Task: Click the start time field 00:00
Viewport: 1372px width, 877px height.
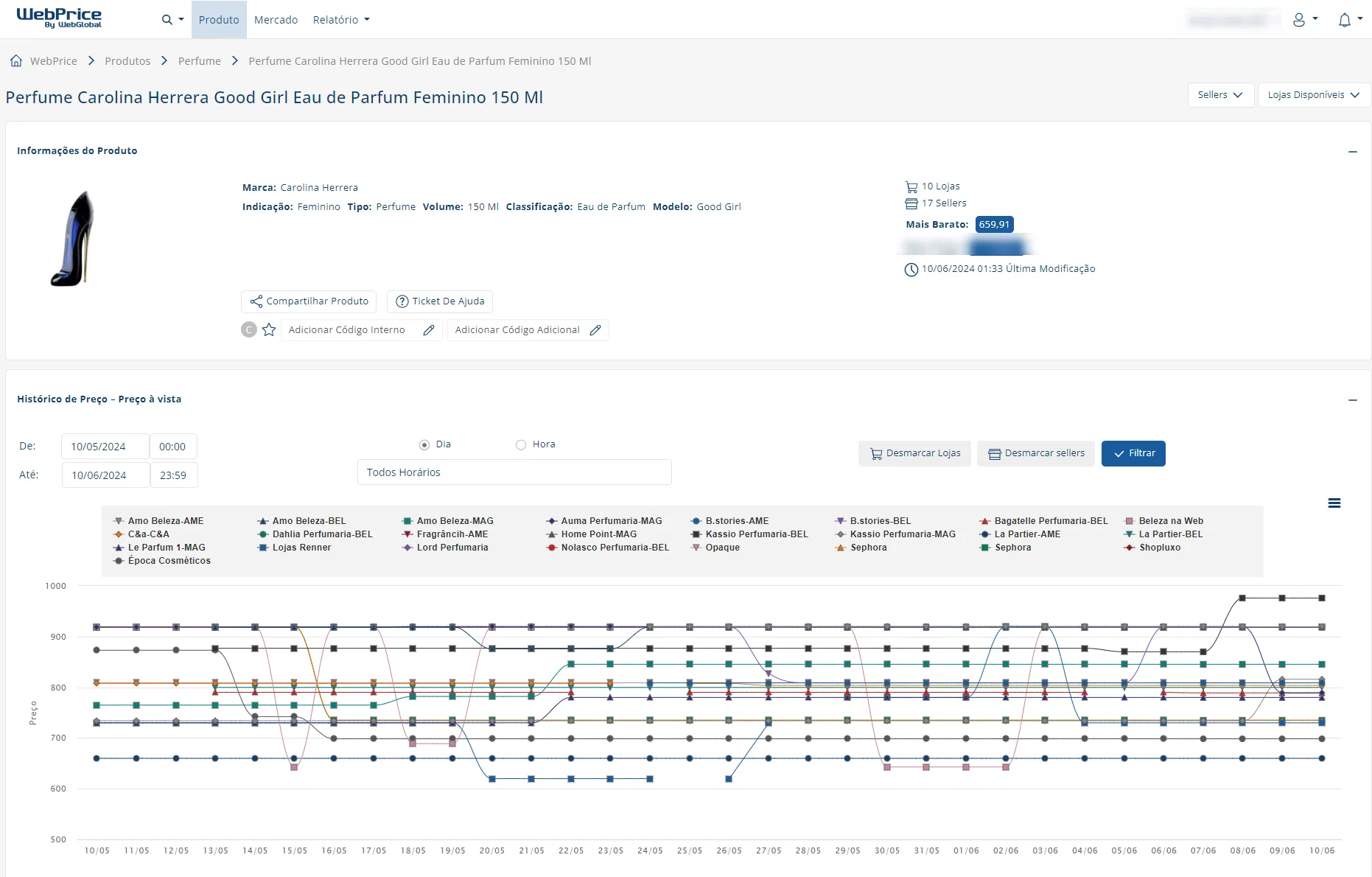Action: click(173, 447)
